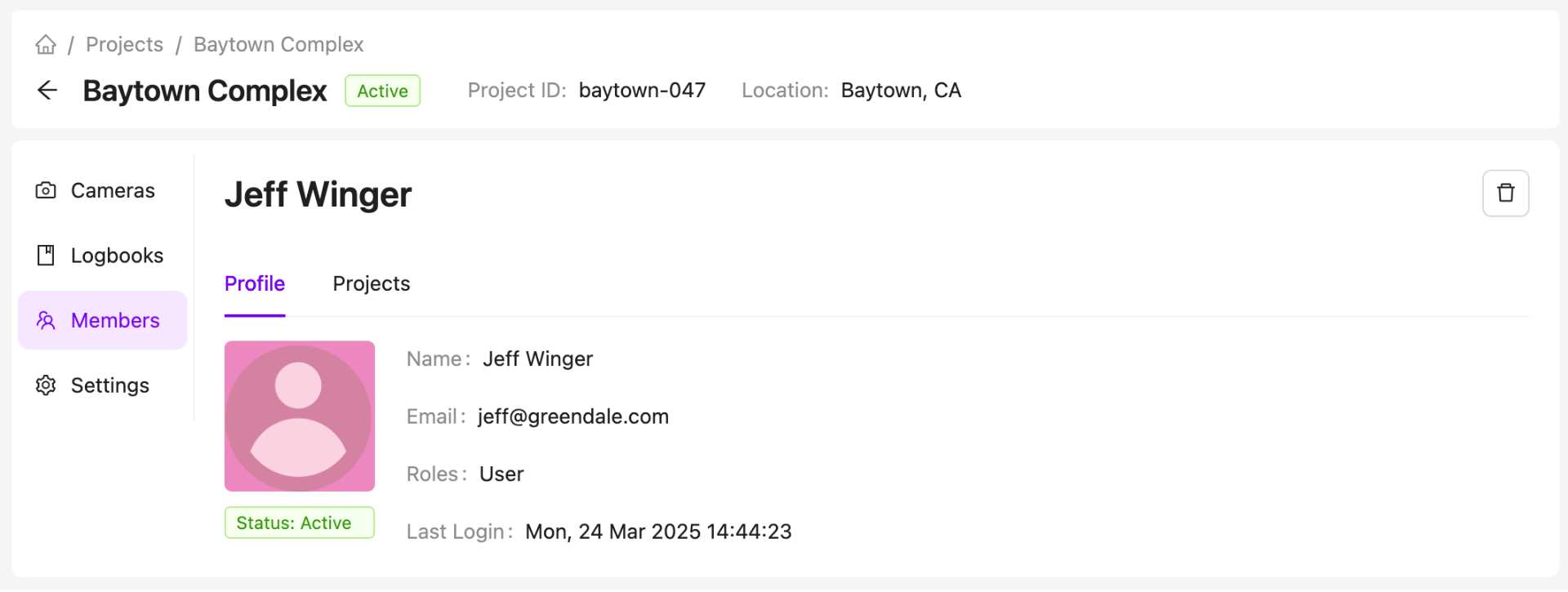The height and width of the screenshot is (592, 1568).
Task: Click the Cameras camera icon
Action: 46,190
